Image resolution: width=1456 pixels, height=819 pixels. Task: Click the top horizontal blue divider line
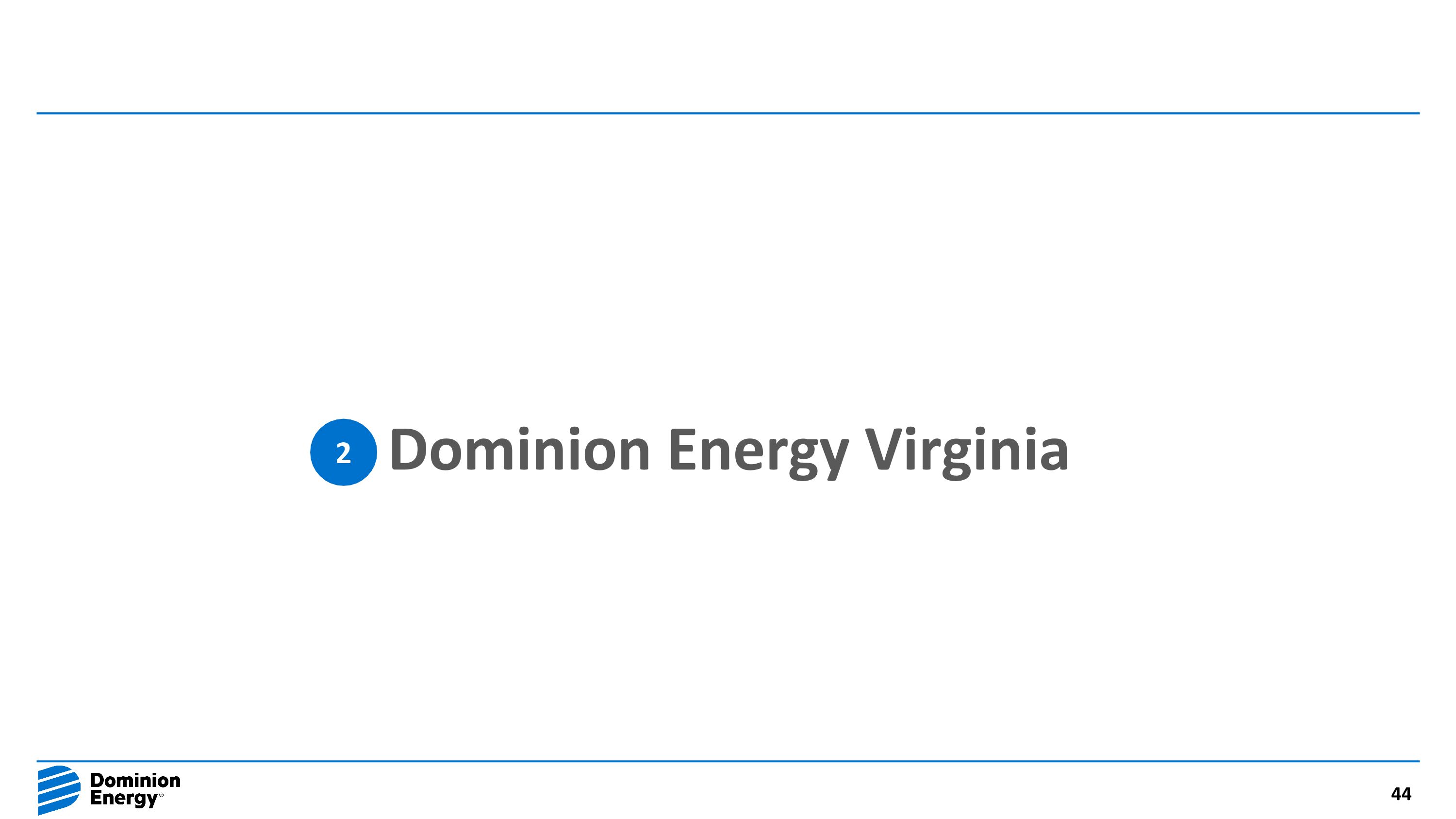point(728,114)
